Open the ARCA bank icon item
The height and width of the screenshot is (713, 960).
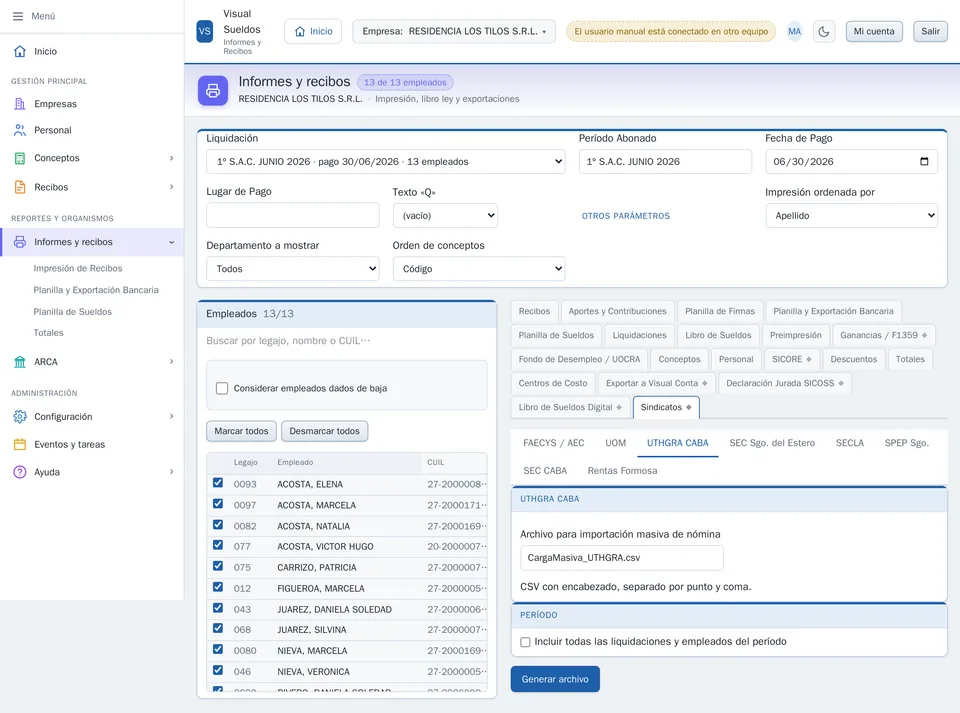tap(20, 362)
